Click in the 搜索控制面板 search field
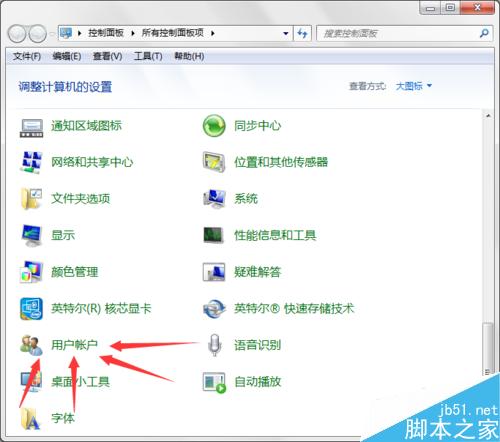The height and width of the screenshot is (442, 500). [x=398, y=33]
